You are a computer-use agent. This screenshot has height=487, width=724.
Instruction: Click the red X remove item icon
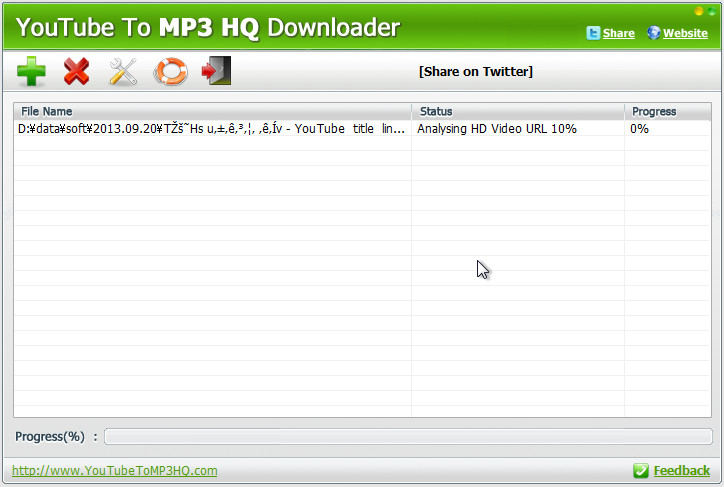(x=77, y=71)
